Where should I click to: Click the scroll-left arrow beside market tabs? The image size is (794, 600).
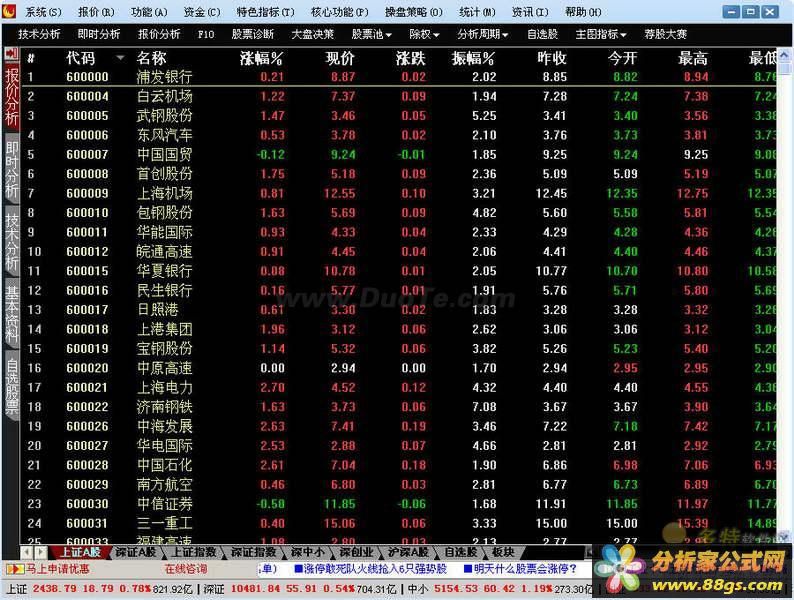coord(27,552)
